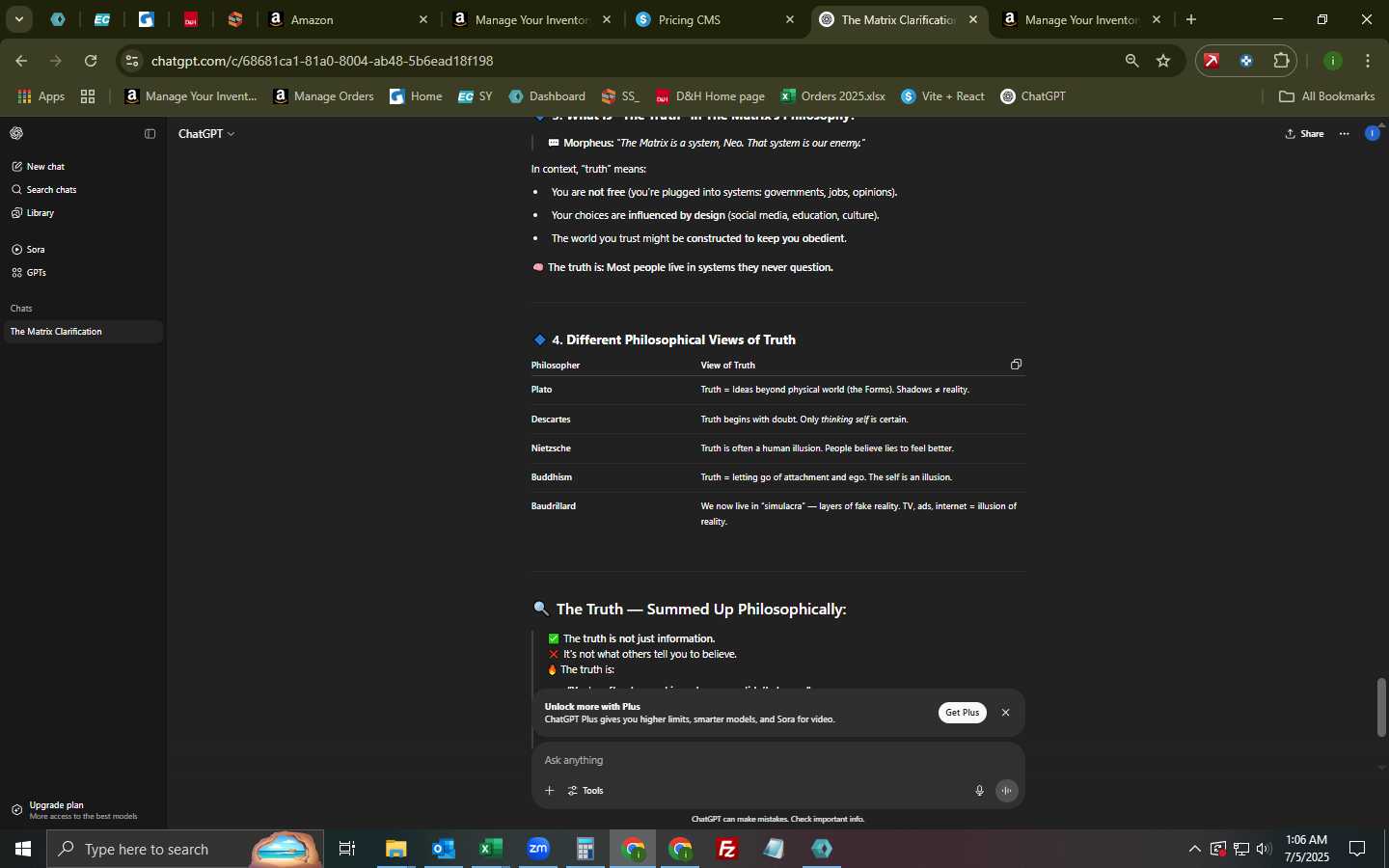Click the plus attach icon in composer

549,791
